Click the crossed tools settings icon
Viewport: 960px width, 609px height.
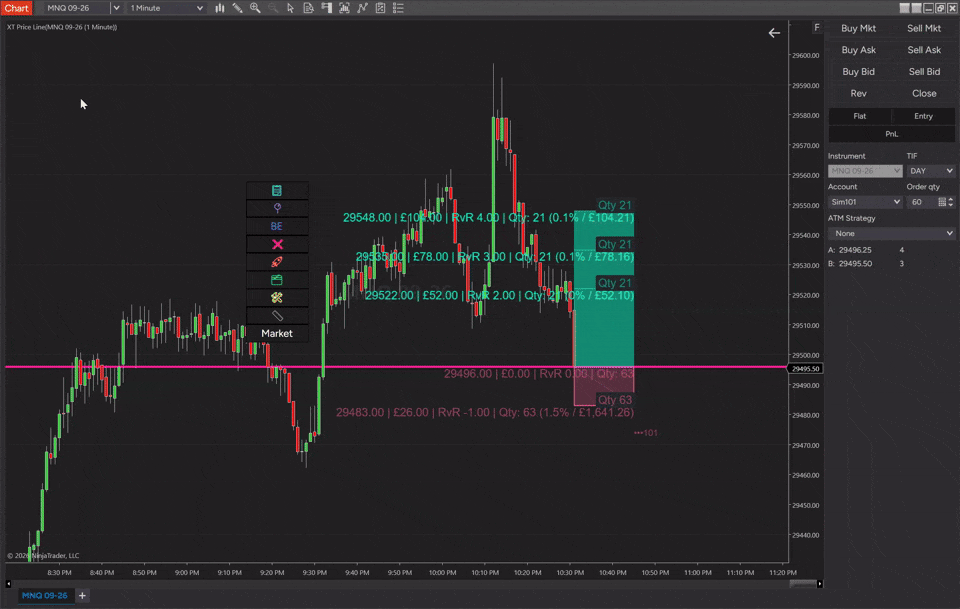point(277,298)
